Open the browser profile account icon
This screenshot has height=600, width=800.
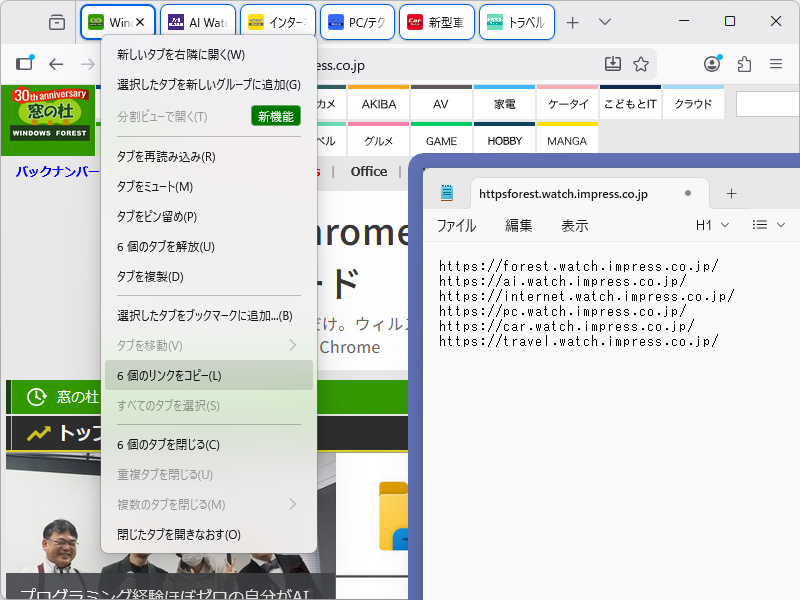pyautogui.click(x=711, y=63)
